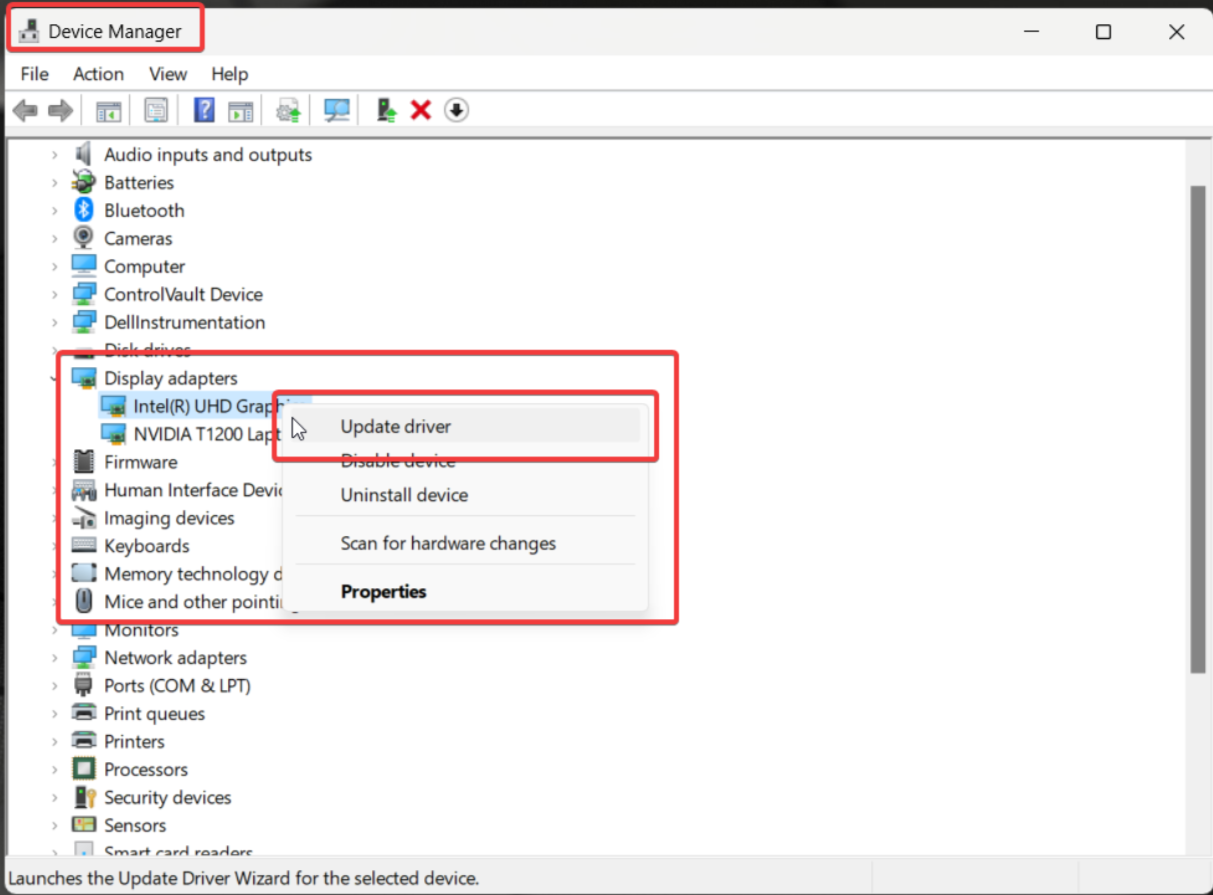
Task: Click the Scan for hardware changes monitor icon
Action: 337,110
